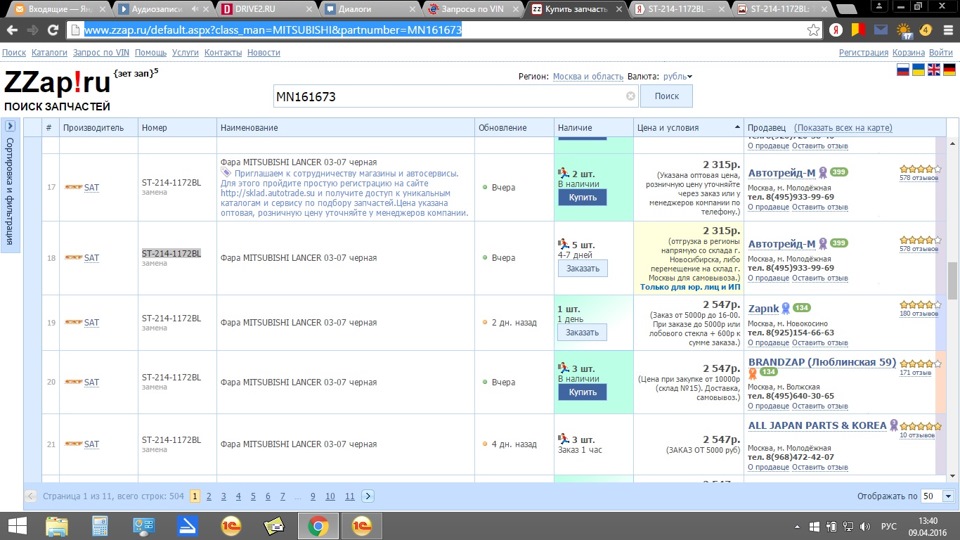Switch site language to Ukrainian flag
Viewport: 960px width, 540px height.
[x=918, y=70]
